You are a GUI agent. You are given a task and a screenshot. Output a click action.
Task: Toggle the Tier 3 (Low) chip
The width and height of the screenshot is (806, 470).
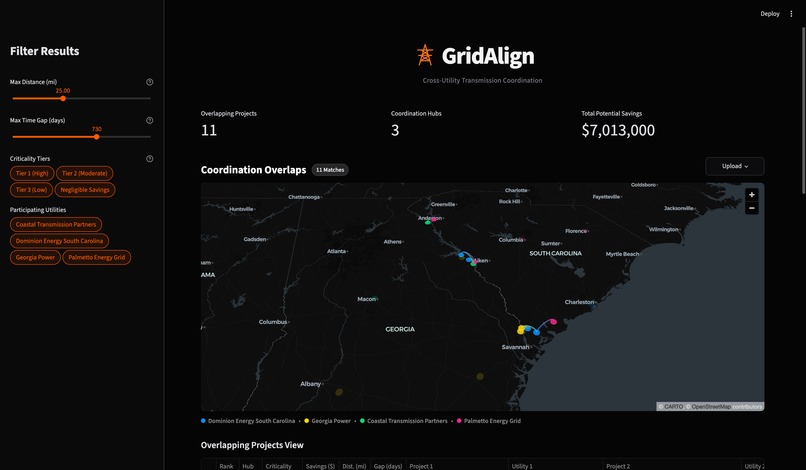[31, 190]
